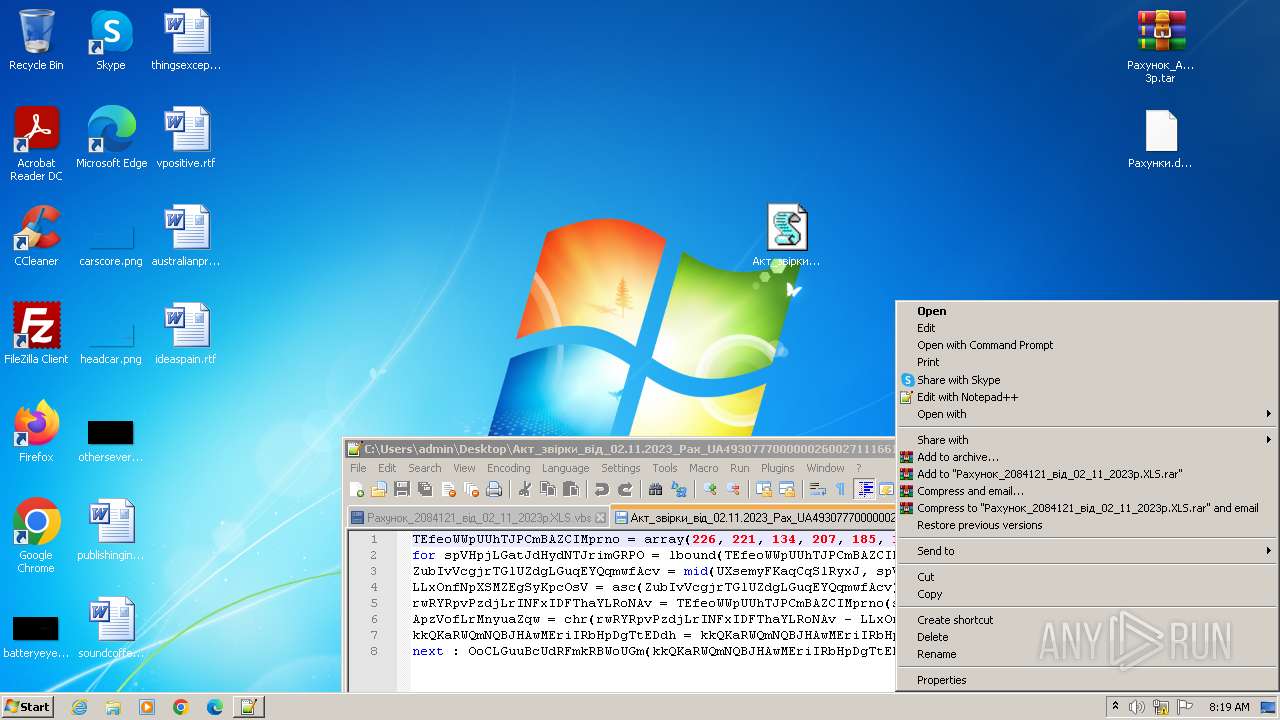Click the Zoom In toolbar icon
Viewport: 1280px width, 720px height.
(x=710, y=489)
